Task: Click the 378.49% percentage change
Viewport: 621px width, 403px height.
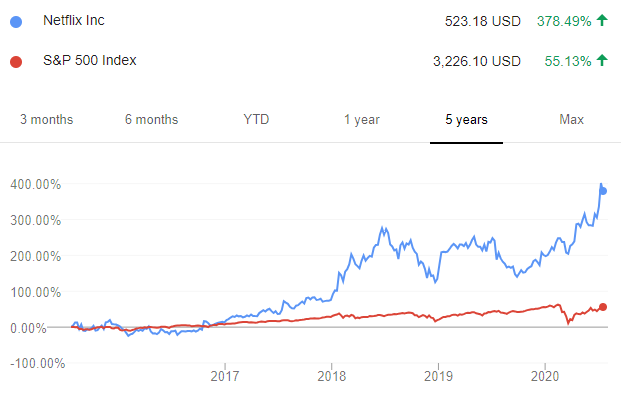Action: pos(564,21)
